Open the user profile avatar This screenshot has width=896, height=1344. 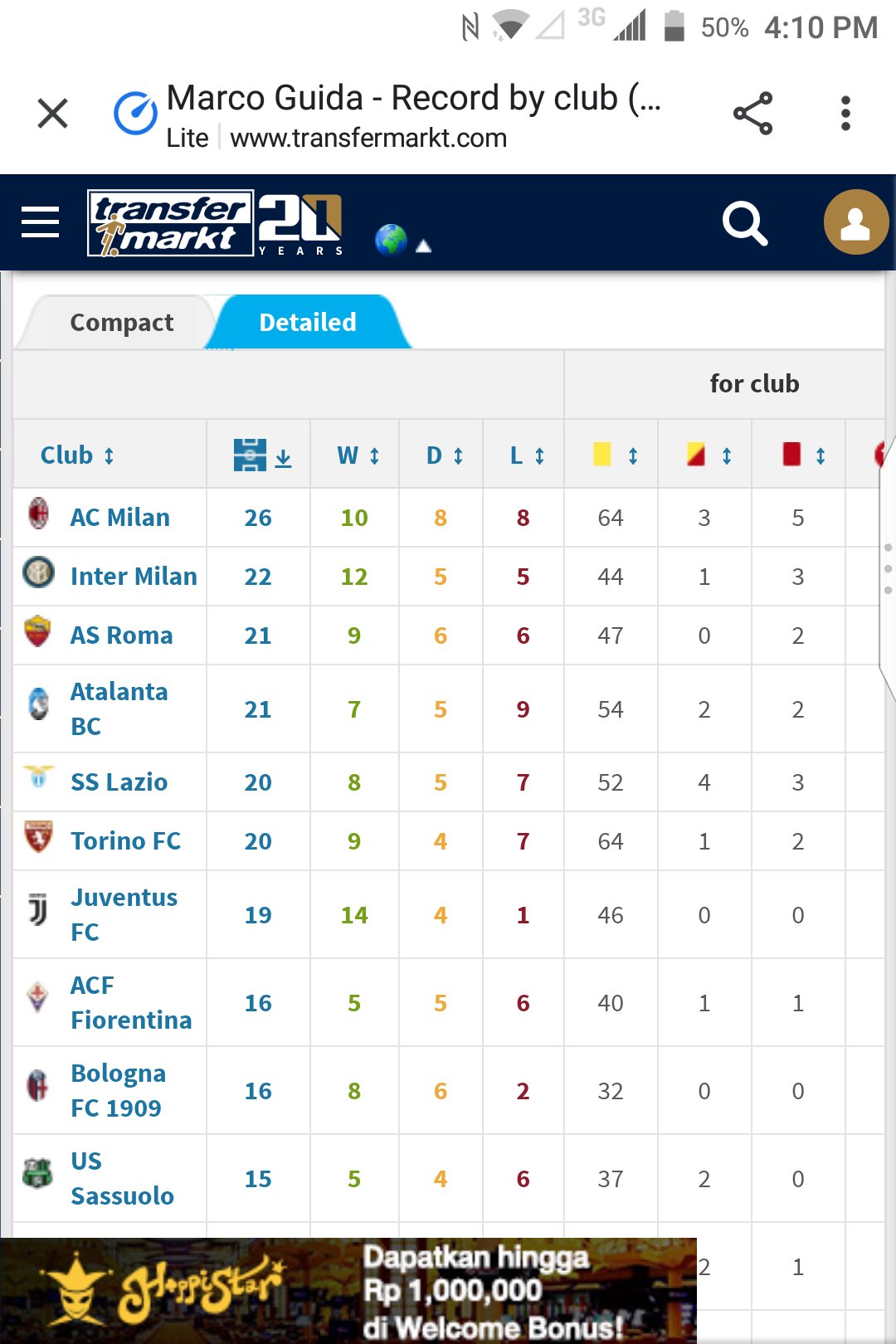tap(855, 222)
